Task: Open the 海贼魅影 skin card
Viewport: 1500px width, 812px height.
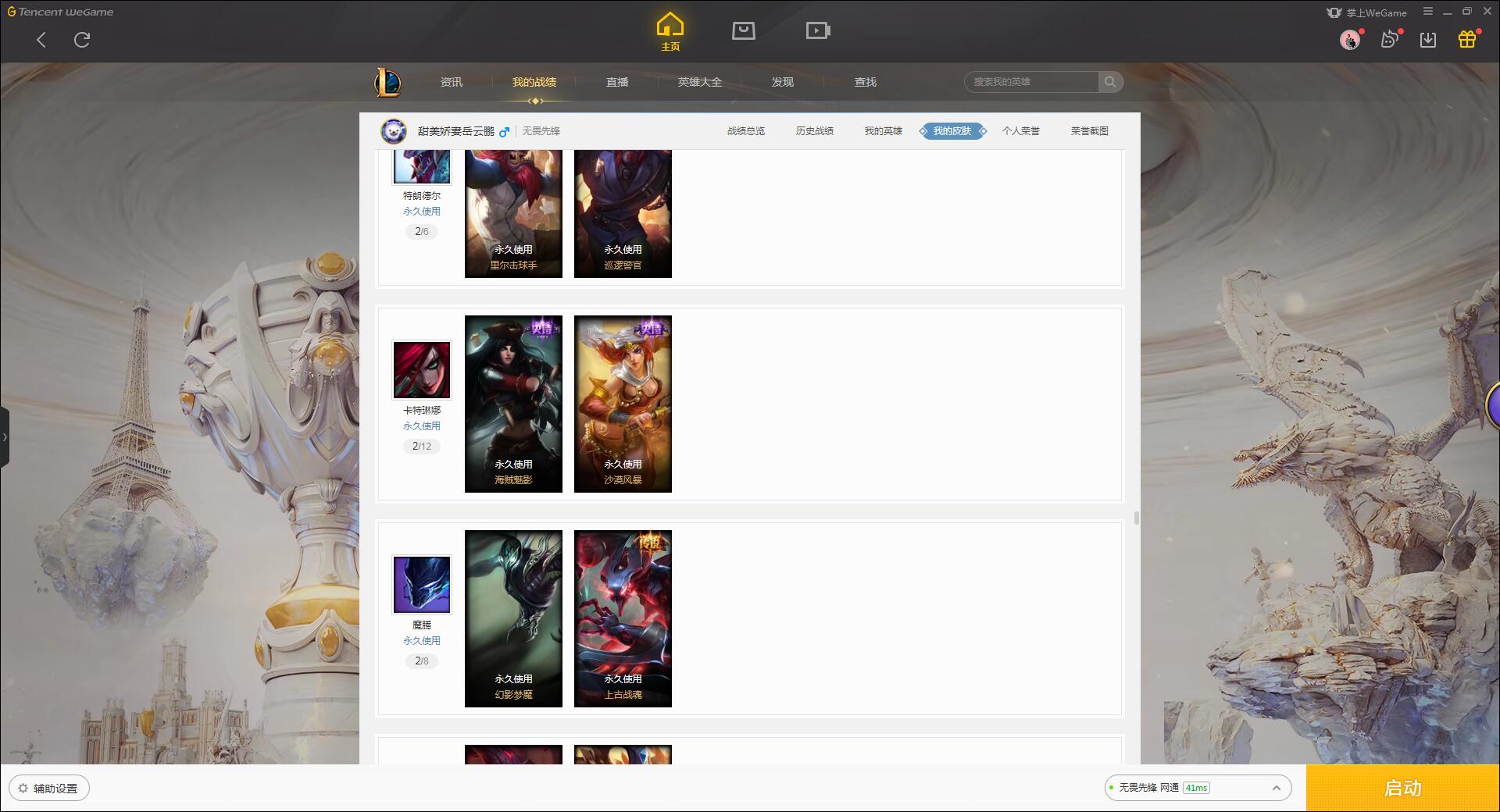Action: 513,404
